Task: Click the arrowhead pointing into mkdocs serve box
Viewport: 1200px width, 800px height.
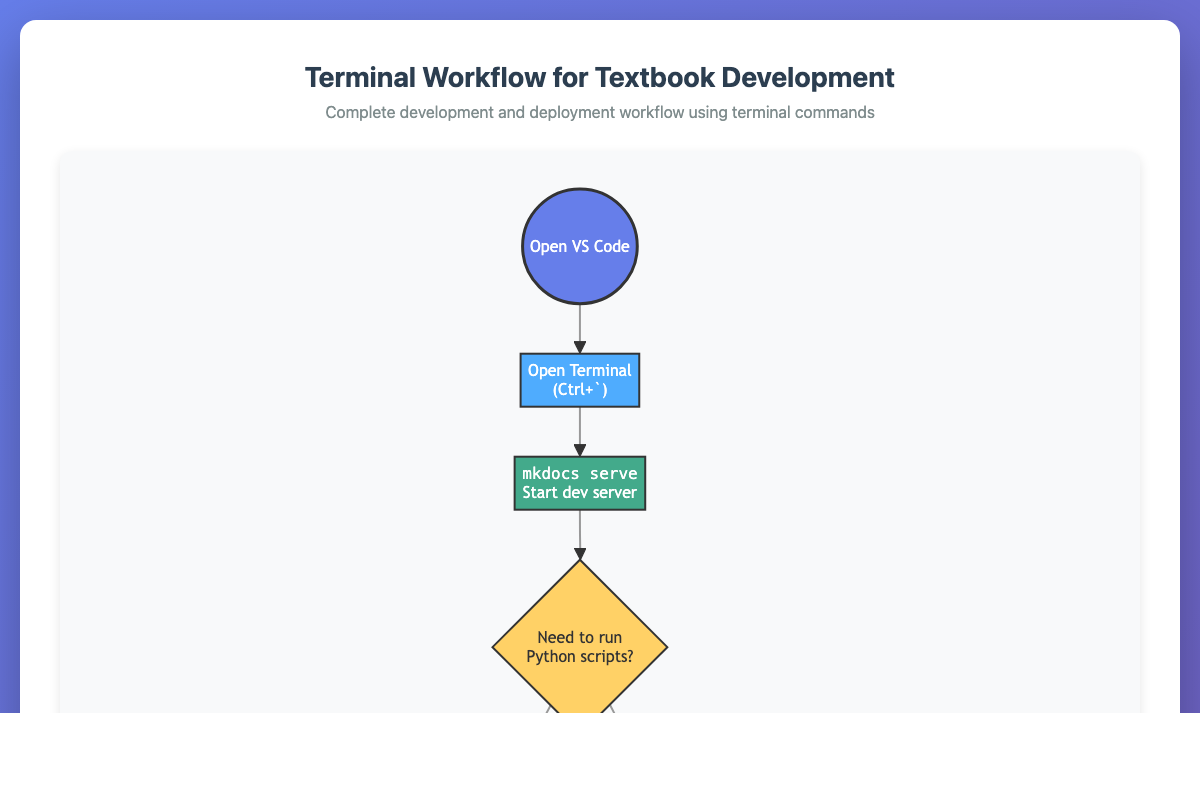Action: tap(580, 450)
